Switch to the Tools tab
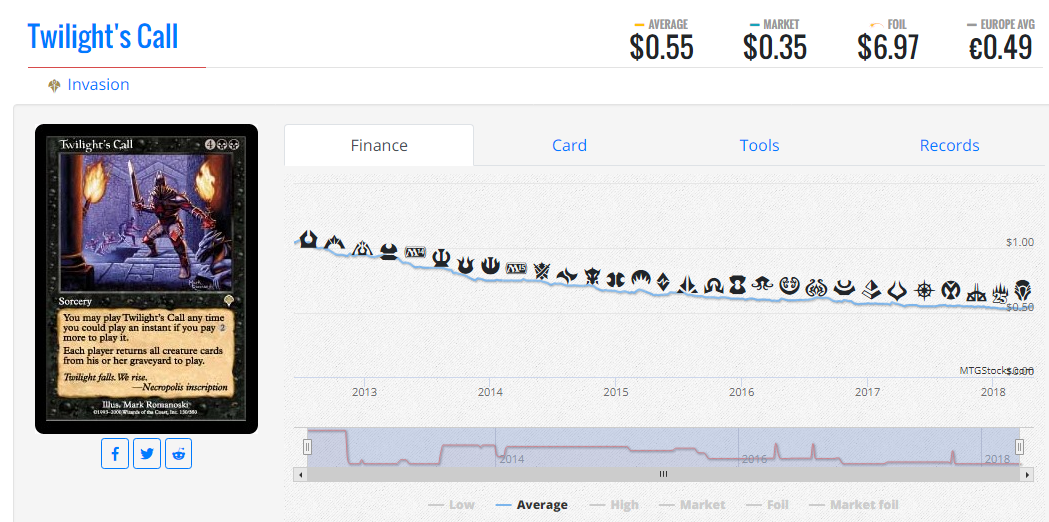The image size is (1049, 522). [759, 145]
